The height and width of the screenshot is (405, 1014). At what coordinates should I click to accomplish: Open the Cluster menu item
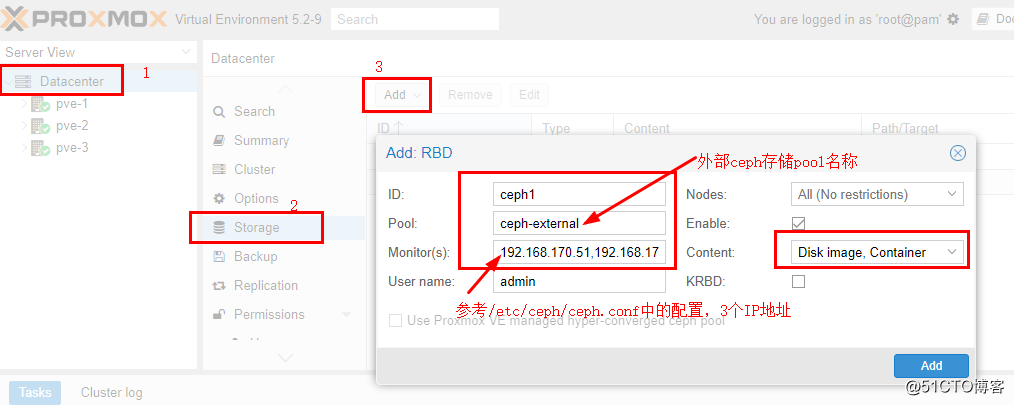284,170
